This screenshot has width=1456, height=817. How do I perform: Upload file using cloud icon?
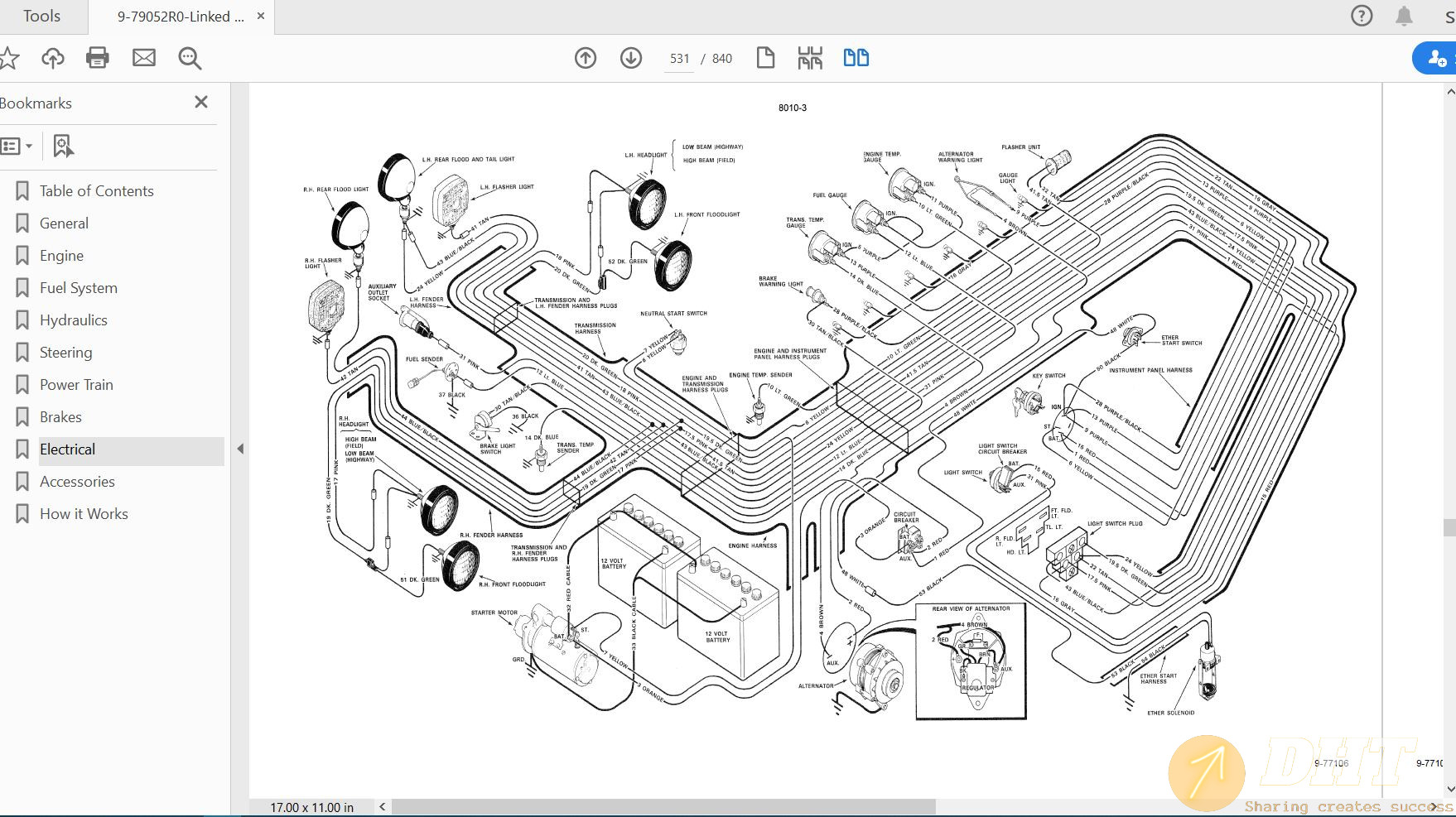click(x=53, y=58)
